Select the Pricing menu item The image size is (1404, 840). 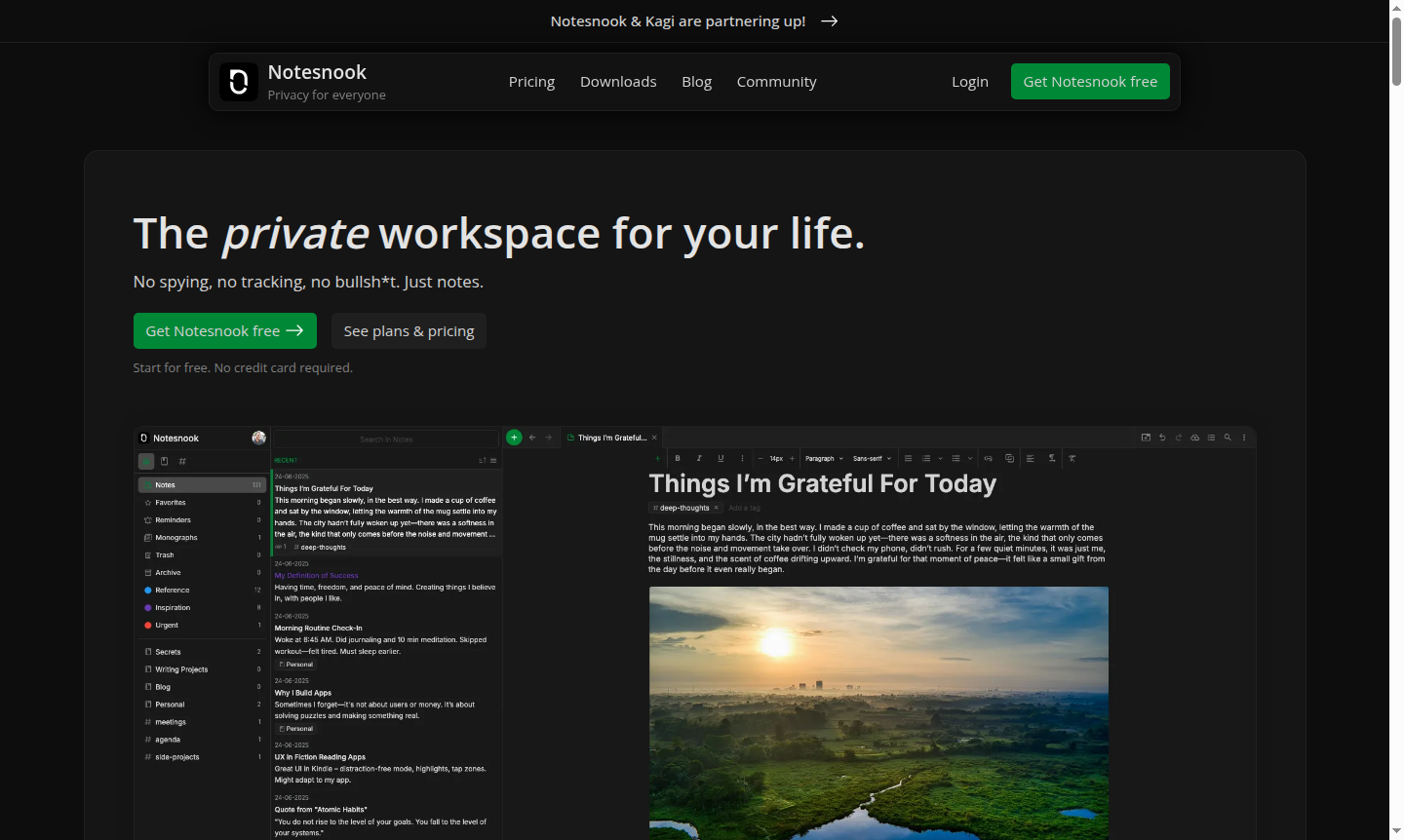pos(531,82)
